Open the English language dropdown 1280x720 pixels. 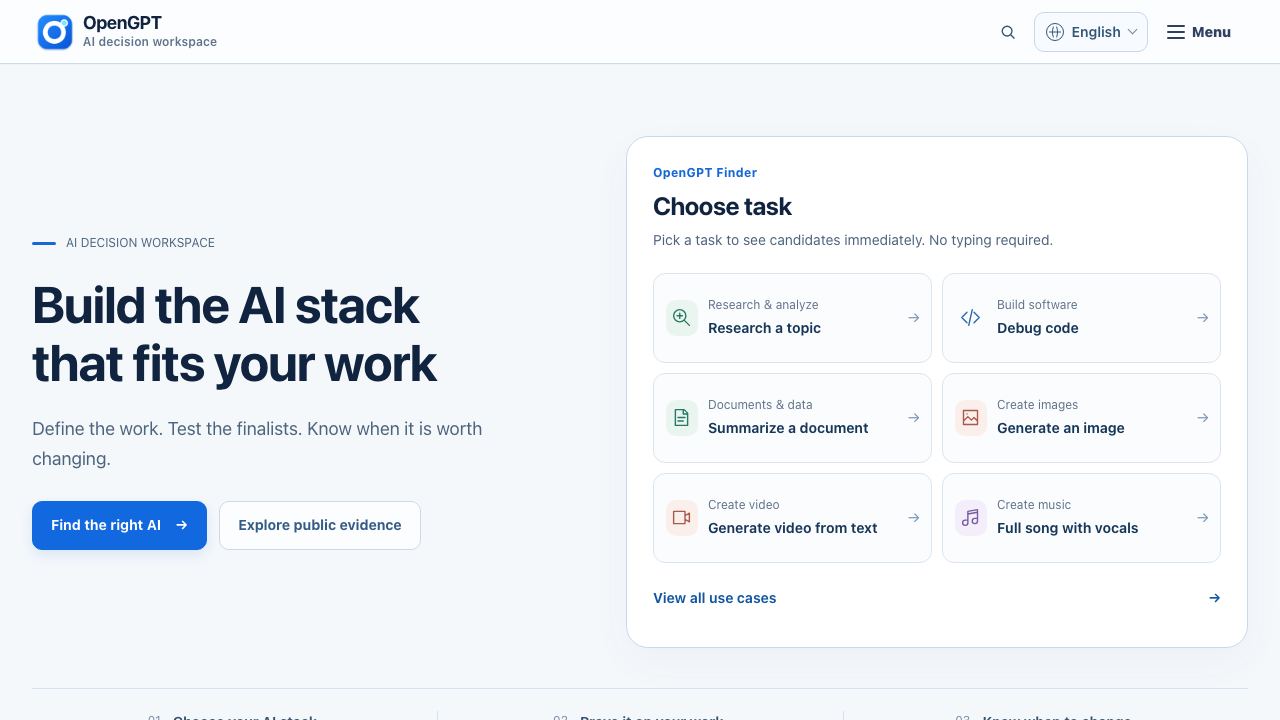tap(1091, 32)
